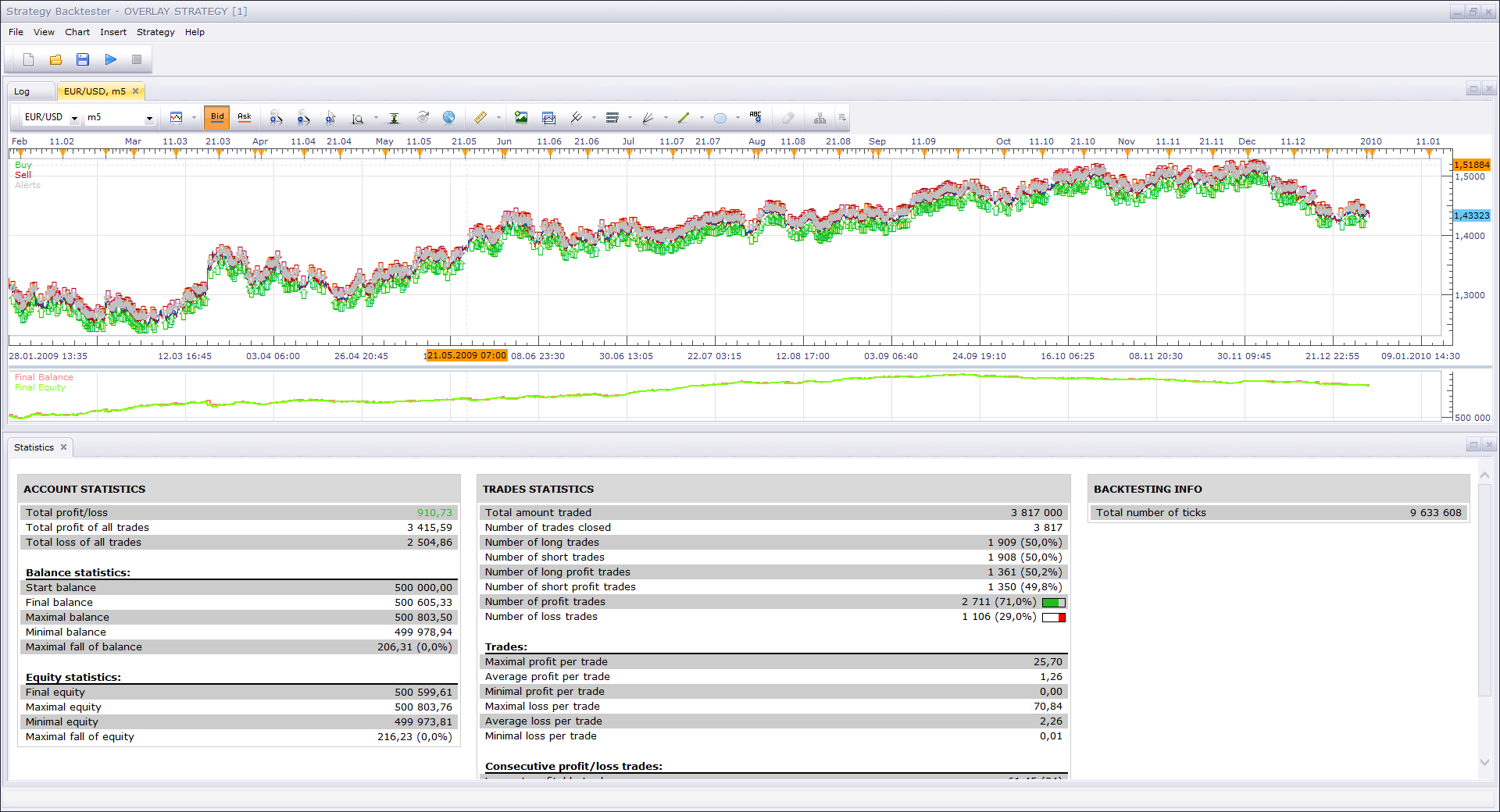
Task: Start the backtest with play button
Action: 110,59
